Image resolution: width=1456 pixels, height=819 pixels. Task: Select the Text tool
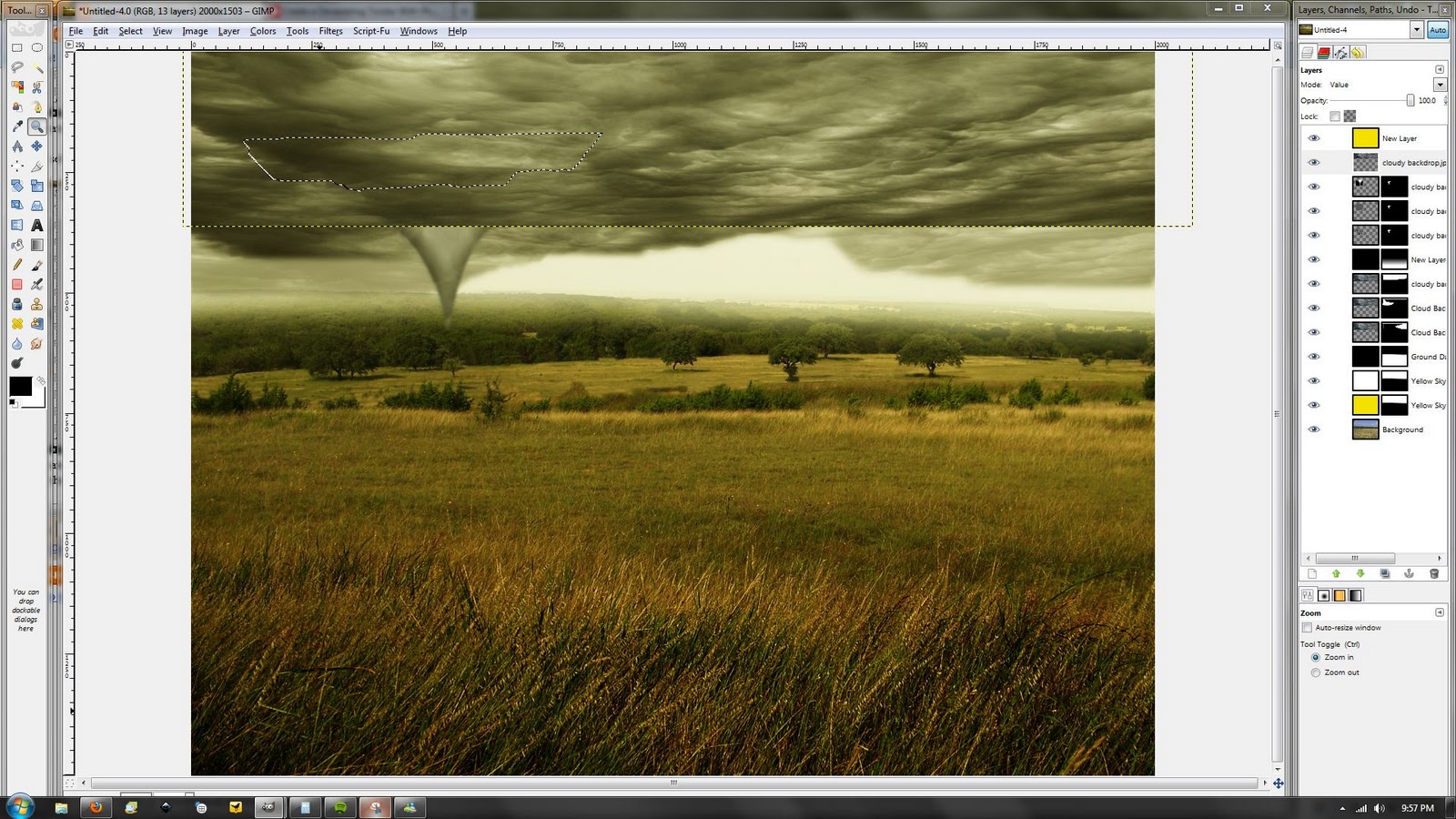(36, 225)
